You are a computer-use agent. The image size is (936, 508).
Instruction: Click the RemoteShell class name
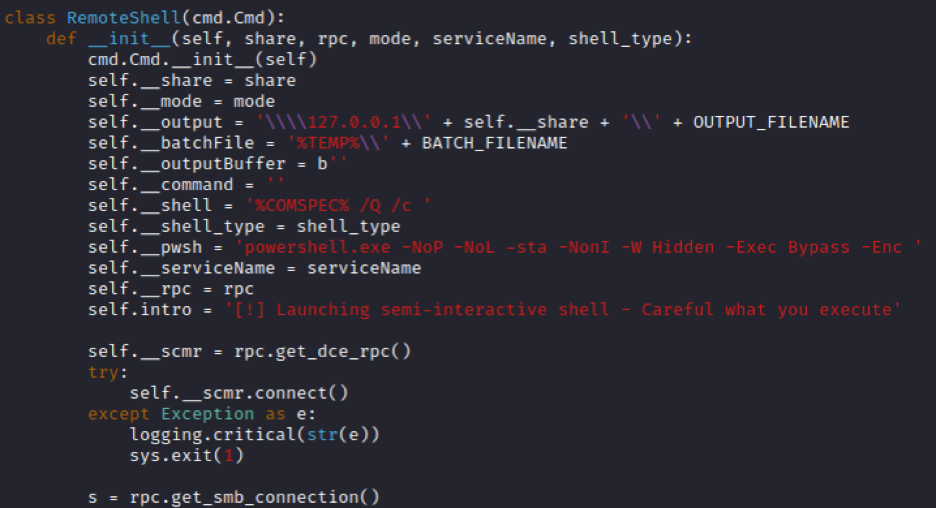click(124, 18)
